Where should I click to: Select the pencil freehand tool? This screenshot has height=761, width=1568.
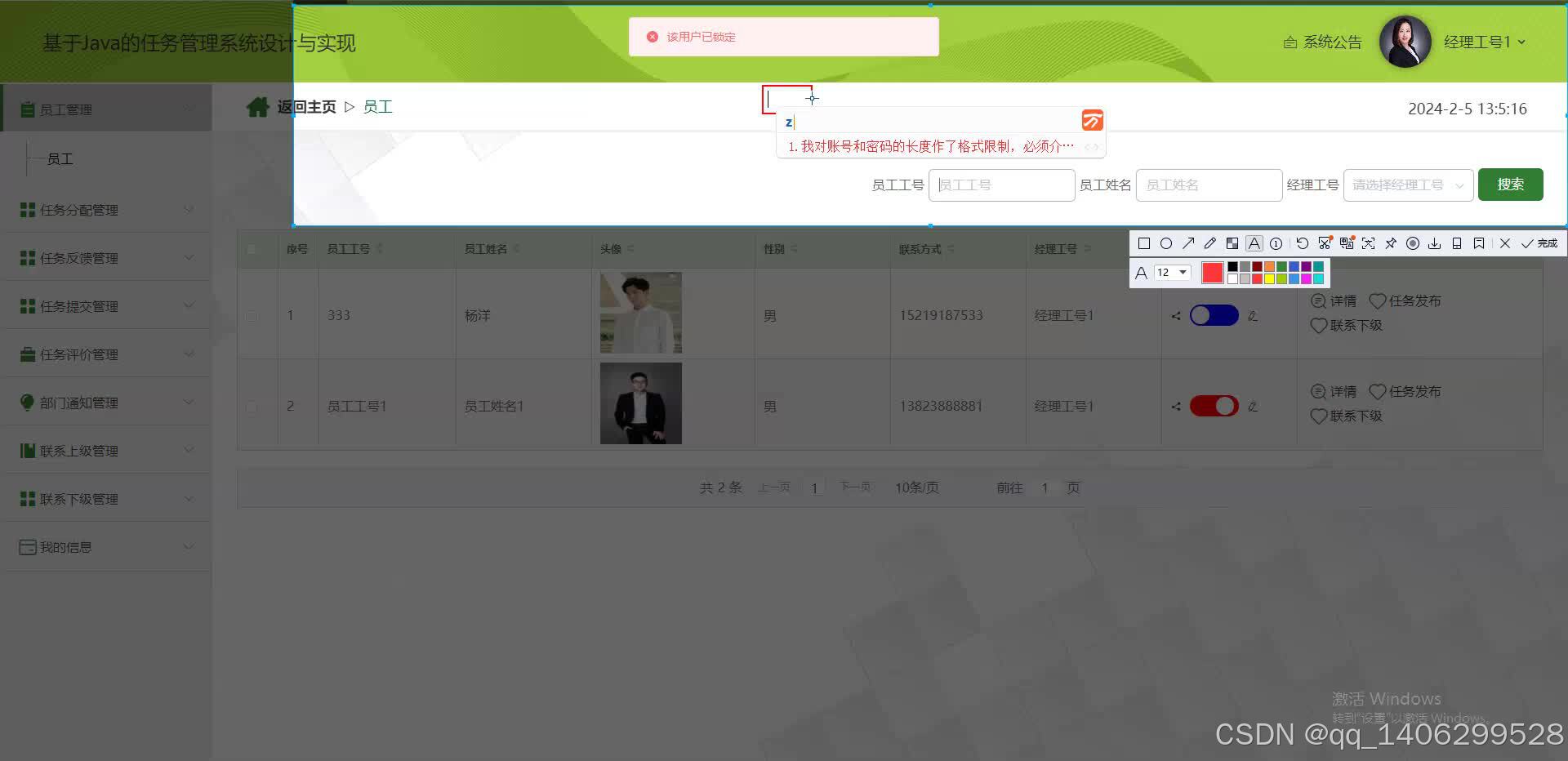(1210, 243)
